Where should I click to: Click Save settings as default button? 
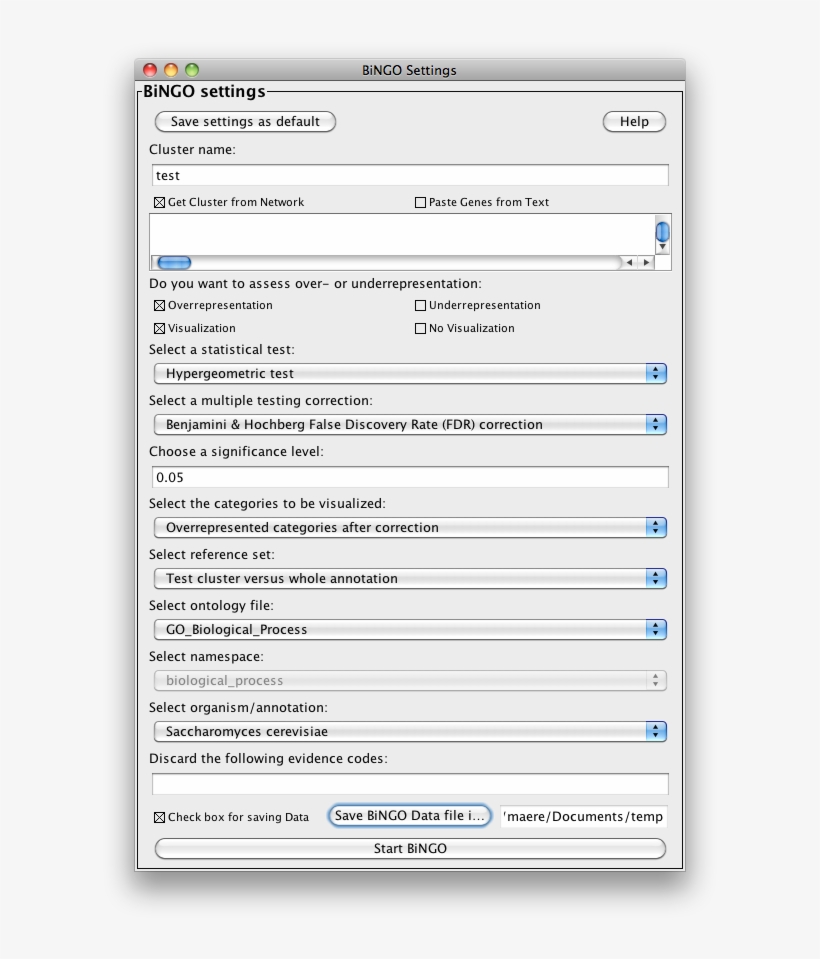pos(245,122)
